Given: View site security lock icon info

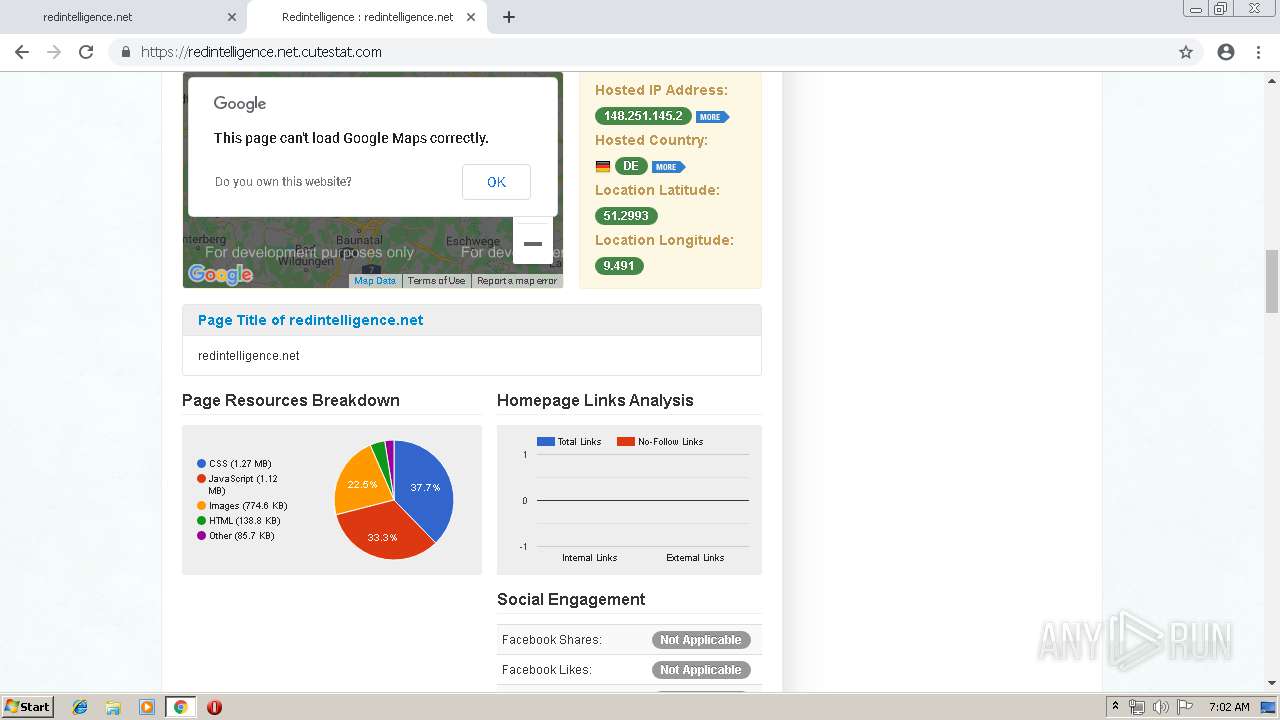Looking at the screenshot, I should [125, 52].
